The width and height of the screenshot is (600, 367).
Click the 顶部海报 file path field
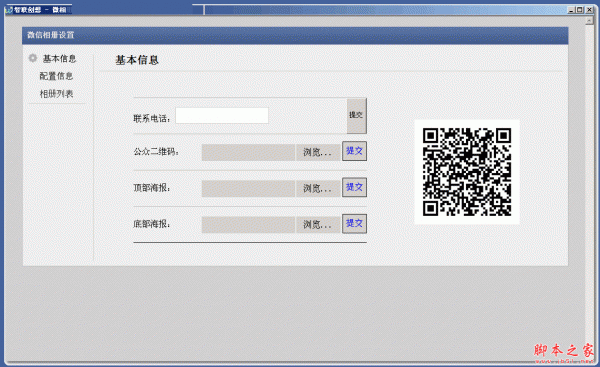click(x=248, y=189)
